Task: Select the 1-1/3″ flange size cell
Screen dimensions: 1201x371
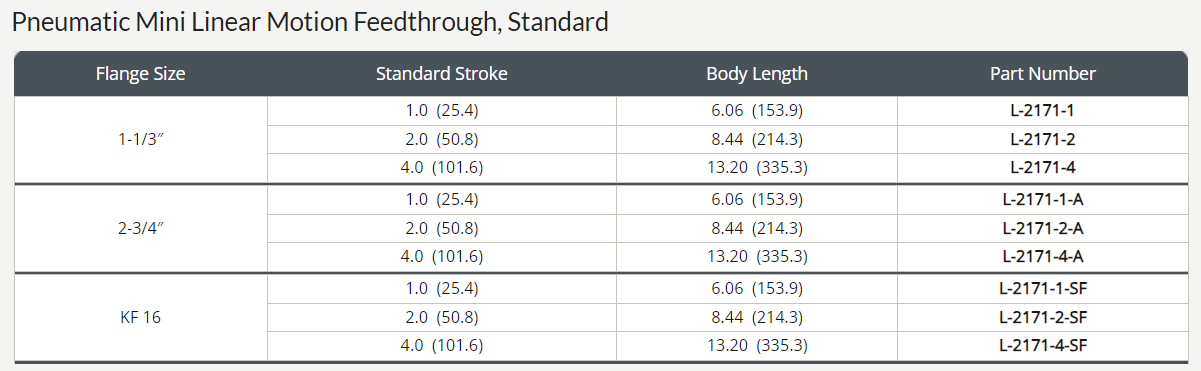Action: pos(141,139)
